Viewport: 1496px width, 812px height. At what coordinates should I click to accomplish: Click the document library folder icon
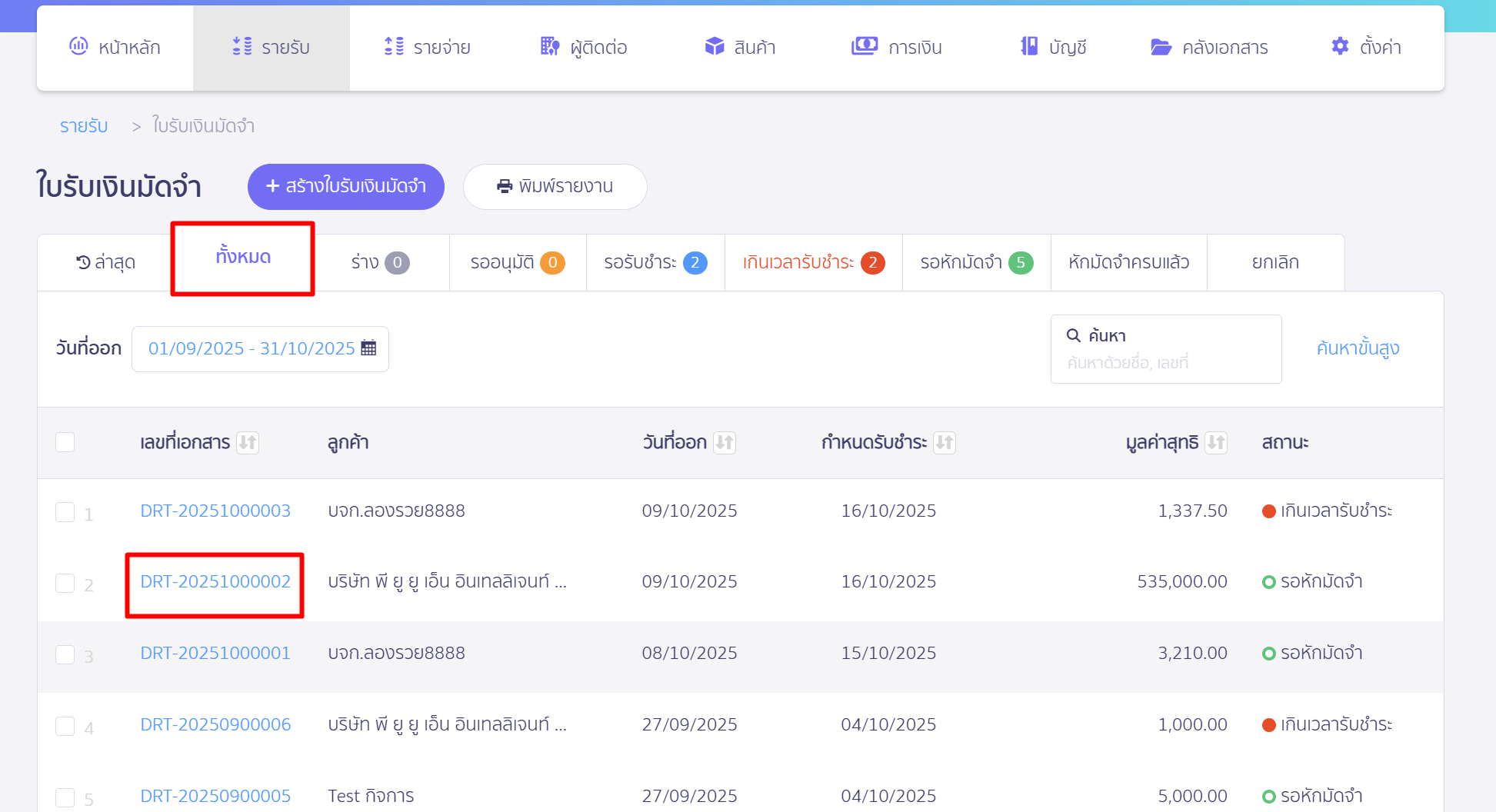(1160, 47)
